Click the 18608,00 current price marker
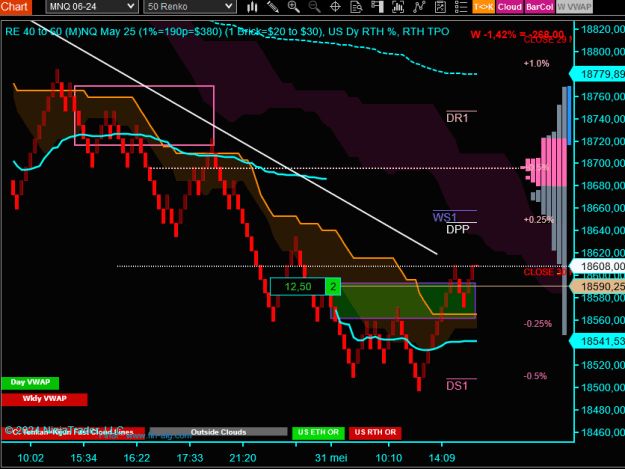Image resolution: width=625 pixels, height=469 pixels. point(598,266)
